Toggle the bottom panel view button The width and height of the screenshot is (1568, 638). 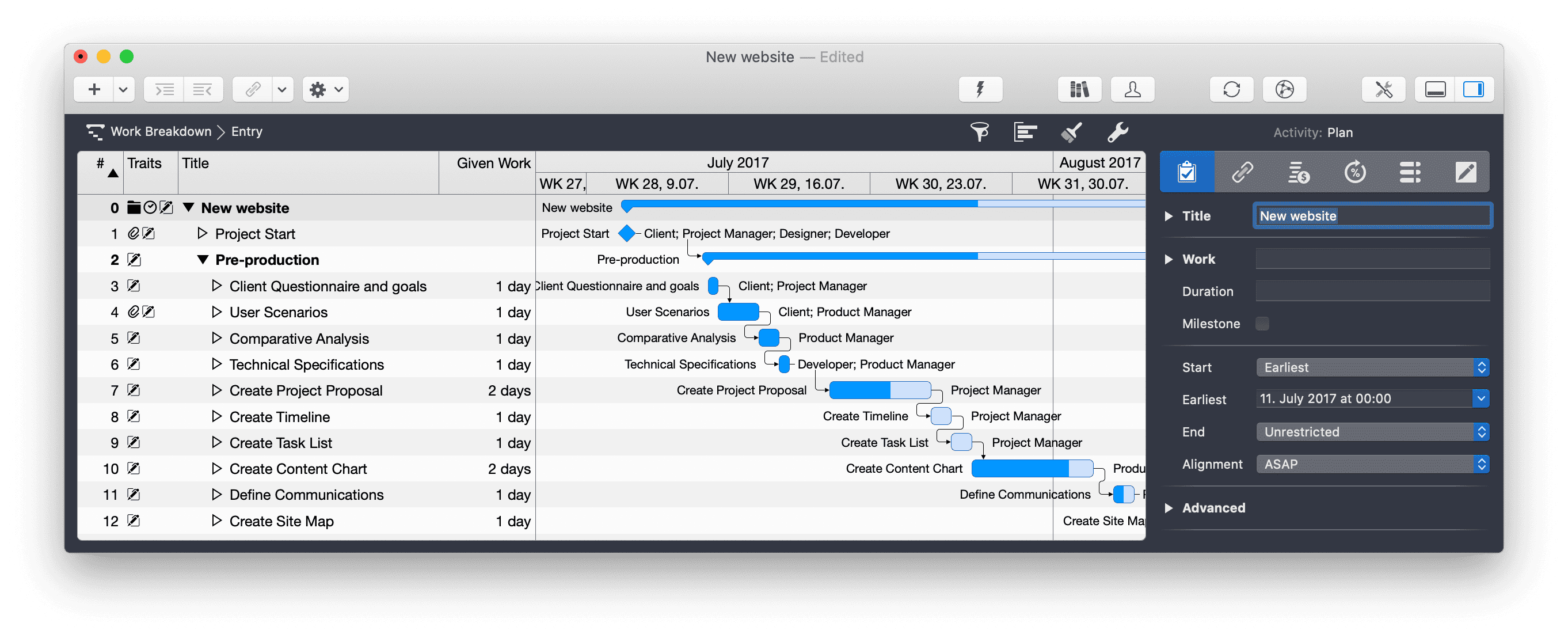[x=1434, y=90]
